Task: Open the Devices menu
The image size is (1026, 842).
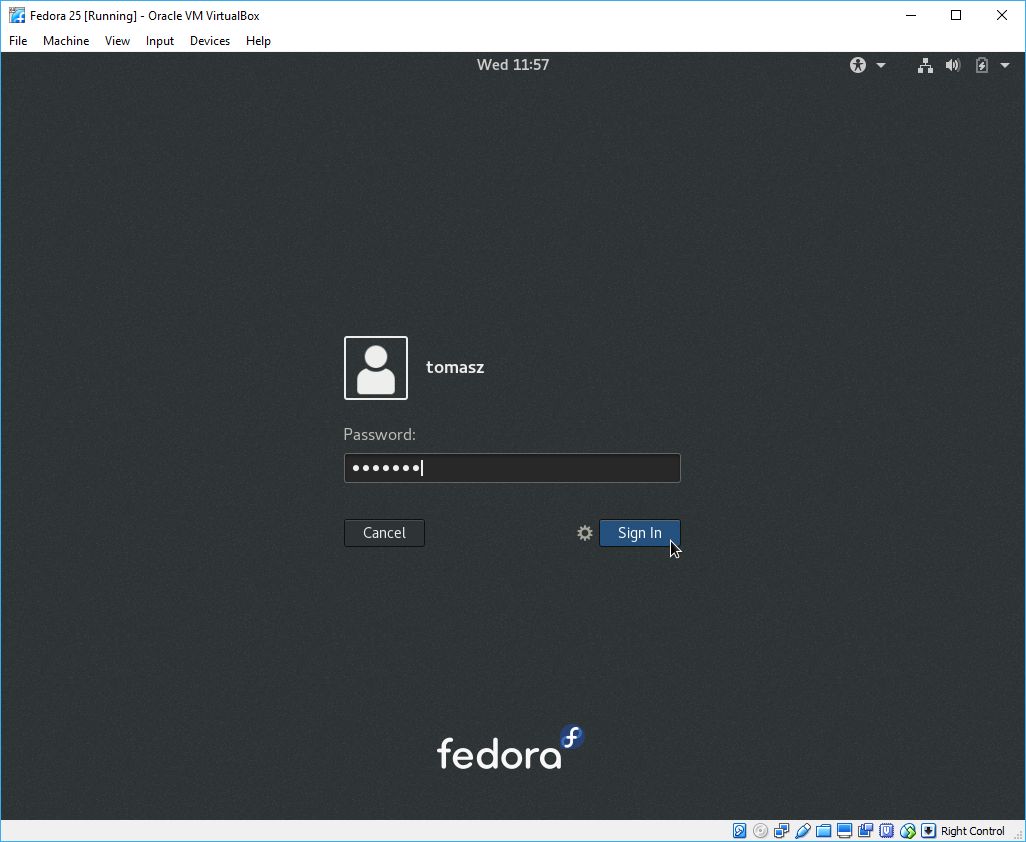Action: 209,41
